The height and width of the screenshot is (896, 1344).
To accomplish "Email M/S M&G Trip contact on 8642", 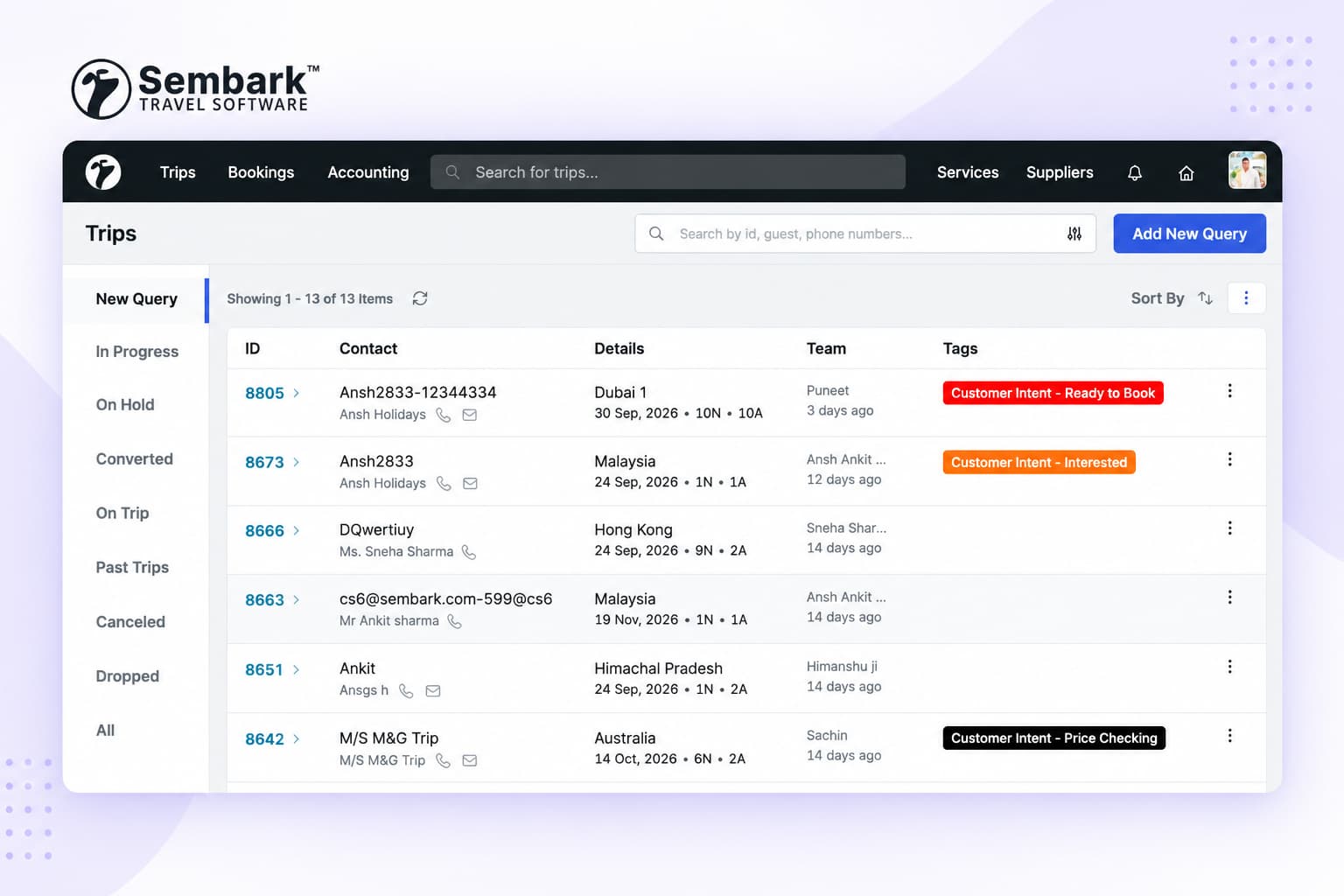I will [x=469, y=760].
